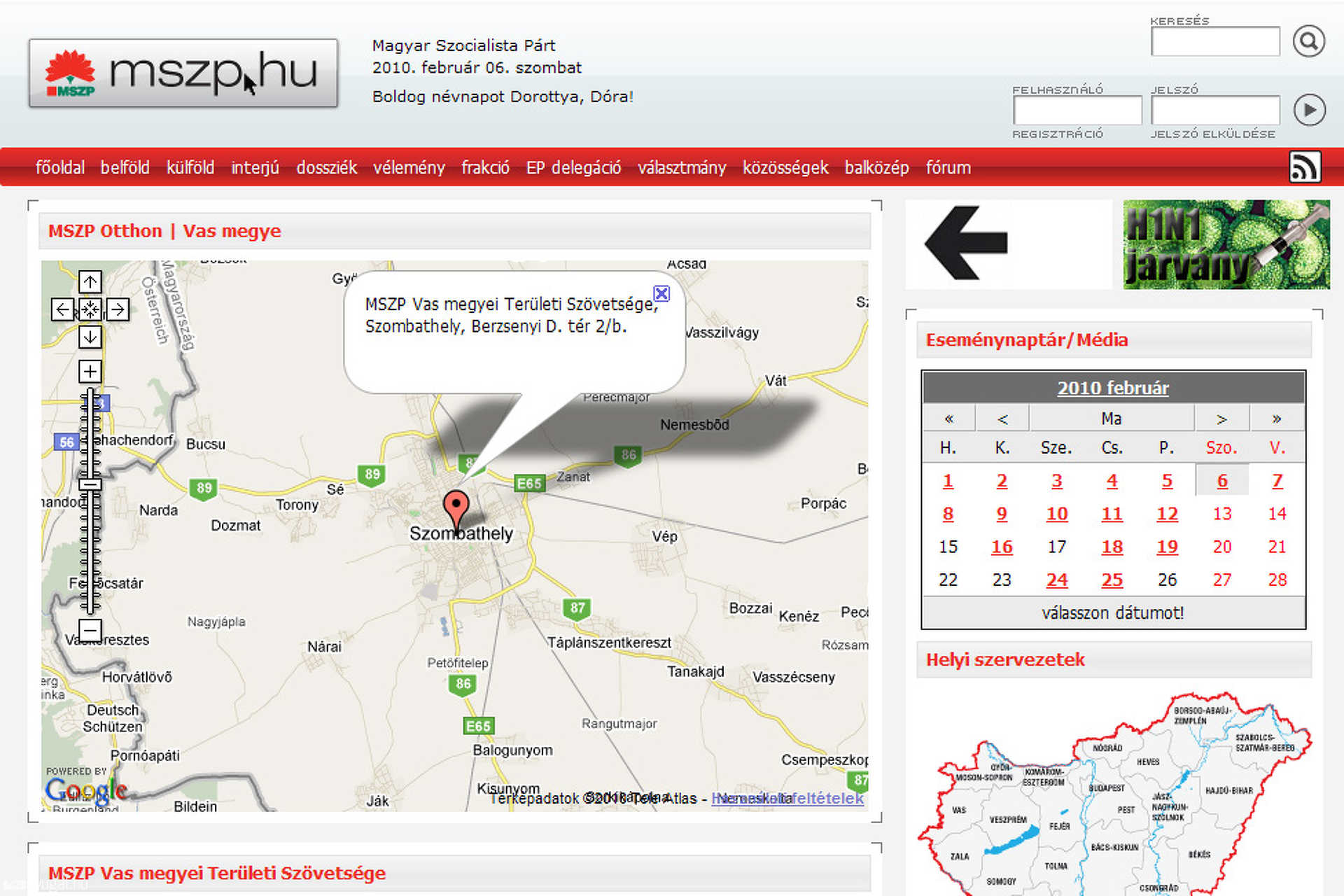Select calendar day 1
The width and height of the screenshot is (1344, 896).
(x=948, y=481)
